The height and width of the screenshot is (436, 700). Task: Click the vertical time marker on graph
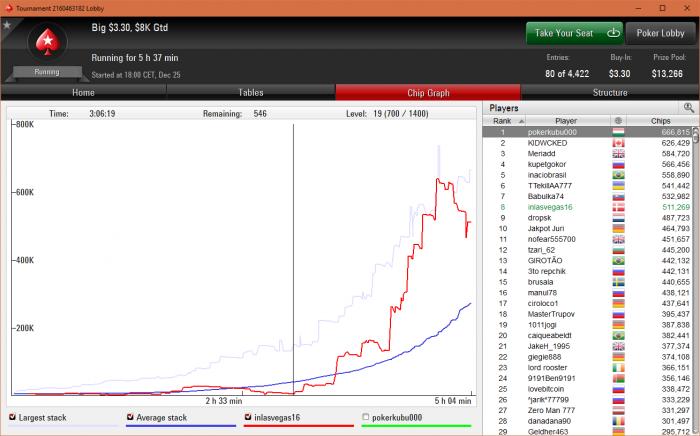pos(293,259)
